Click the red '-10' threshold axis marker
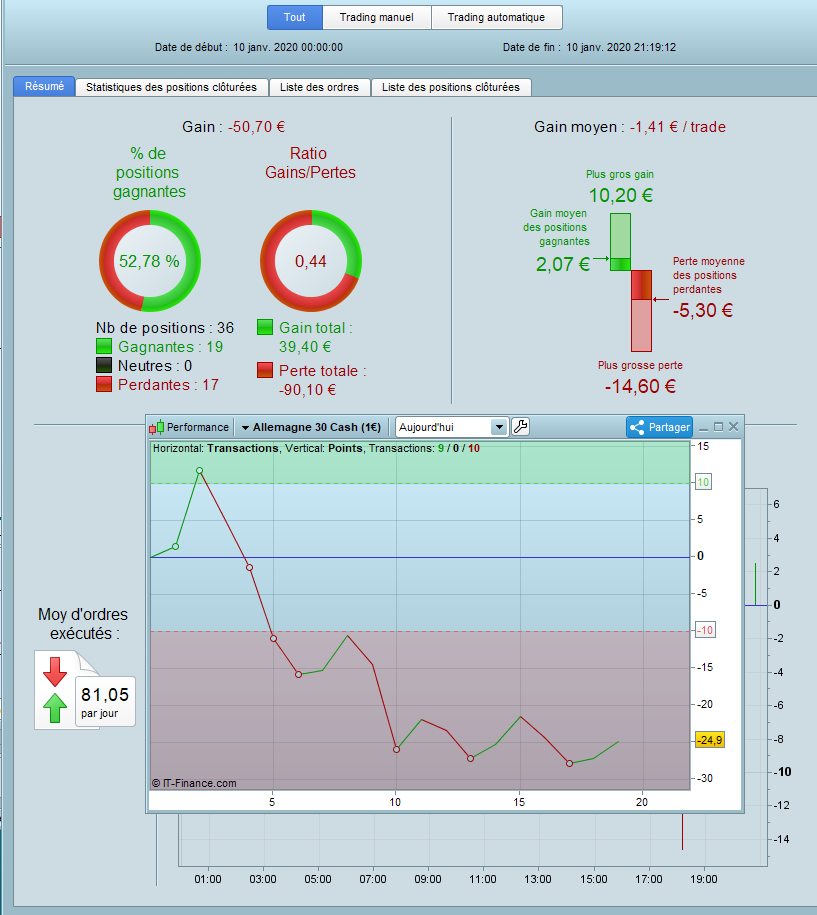This screenshot has width=817, height=915. point(705,630)
